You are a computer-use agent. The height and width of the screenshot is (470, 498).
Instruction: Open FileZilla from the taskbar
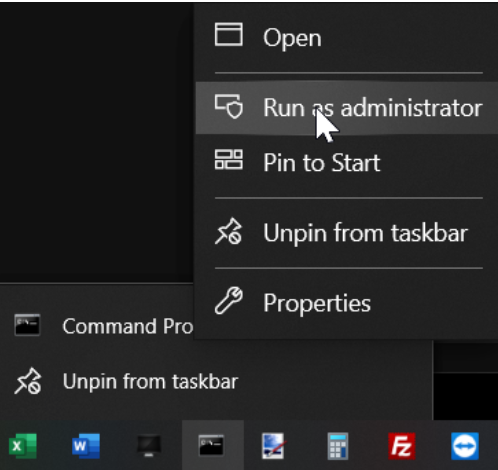(x=402, y=446)
